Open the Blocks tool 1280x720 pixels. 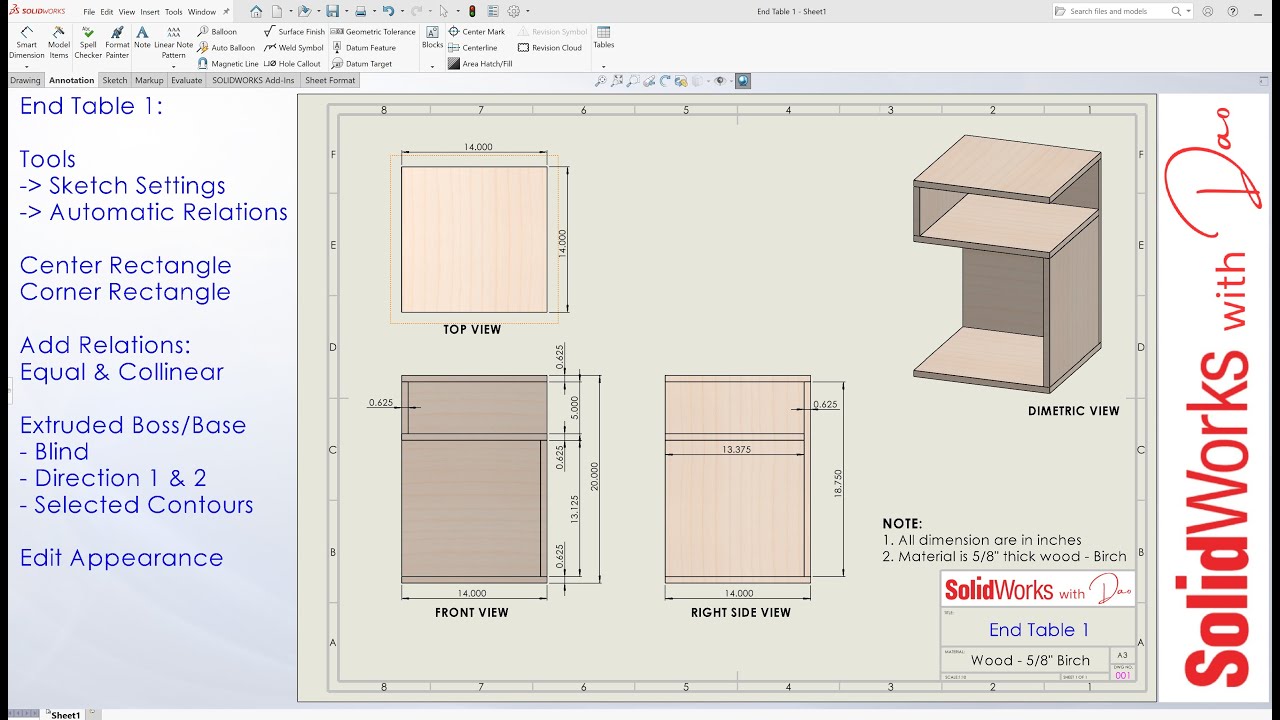tap(432, 38)
